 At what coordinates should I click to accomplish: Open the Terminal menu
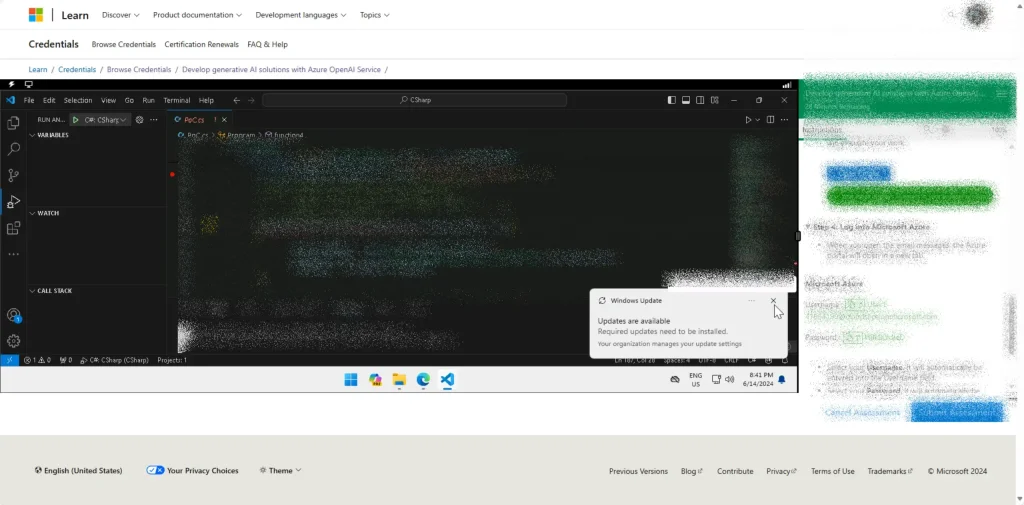tap(176, 101)
